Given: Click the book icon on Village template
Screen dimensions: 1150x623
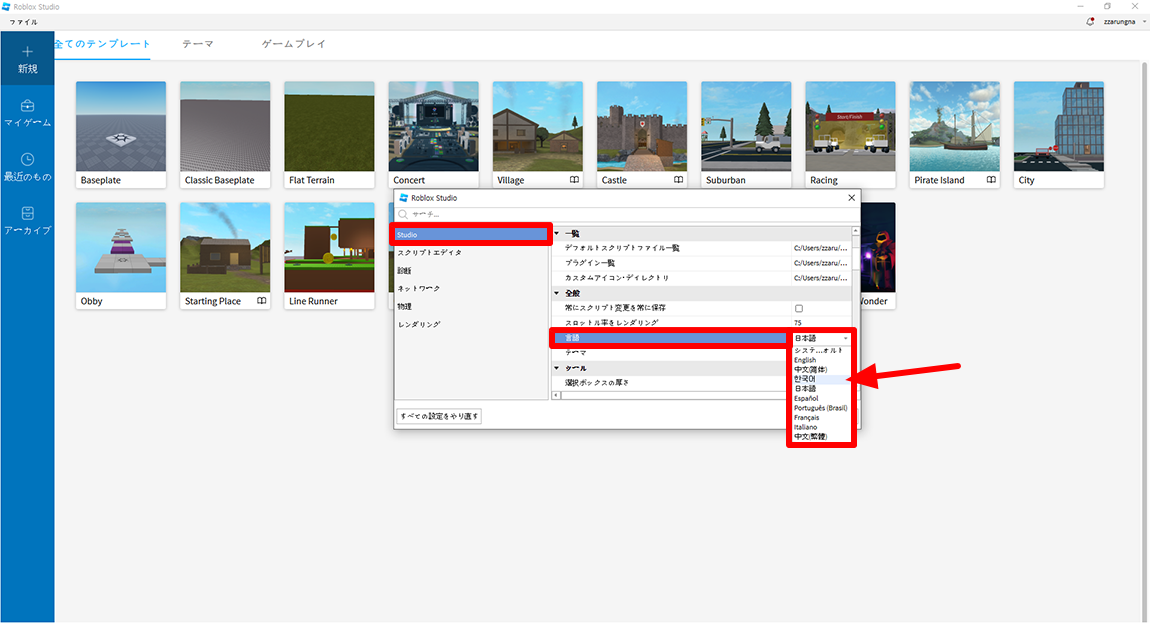Looking at the screenshot, I should (574, 180).
